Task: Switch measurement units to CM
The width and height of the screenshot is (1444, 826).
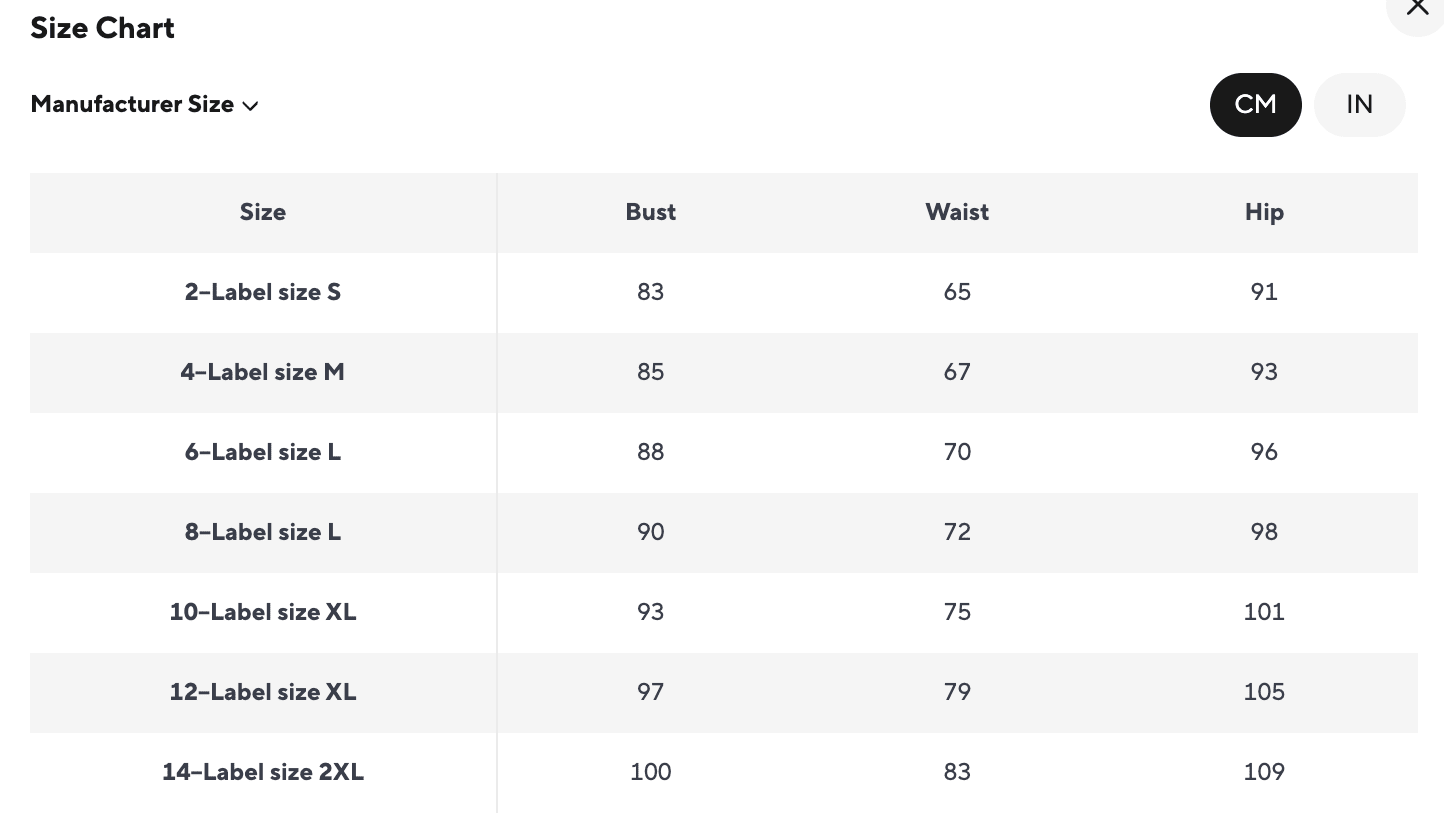Action: point(1255,105)
